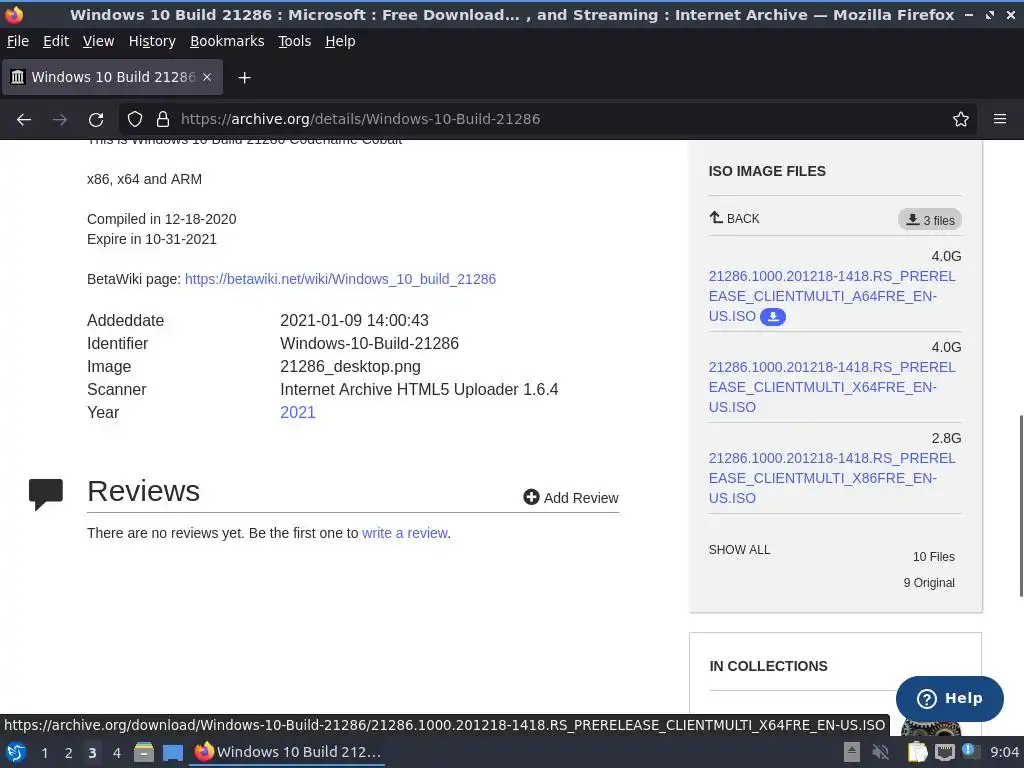Click the 2.8G file size label
This screenshot has width=1024, height=768.
coord(946,438)
